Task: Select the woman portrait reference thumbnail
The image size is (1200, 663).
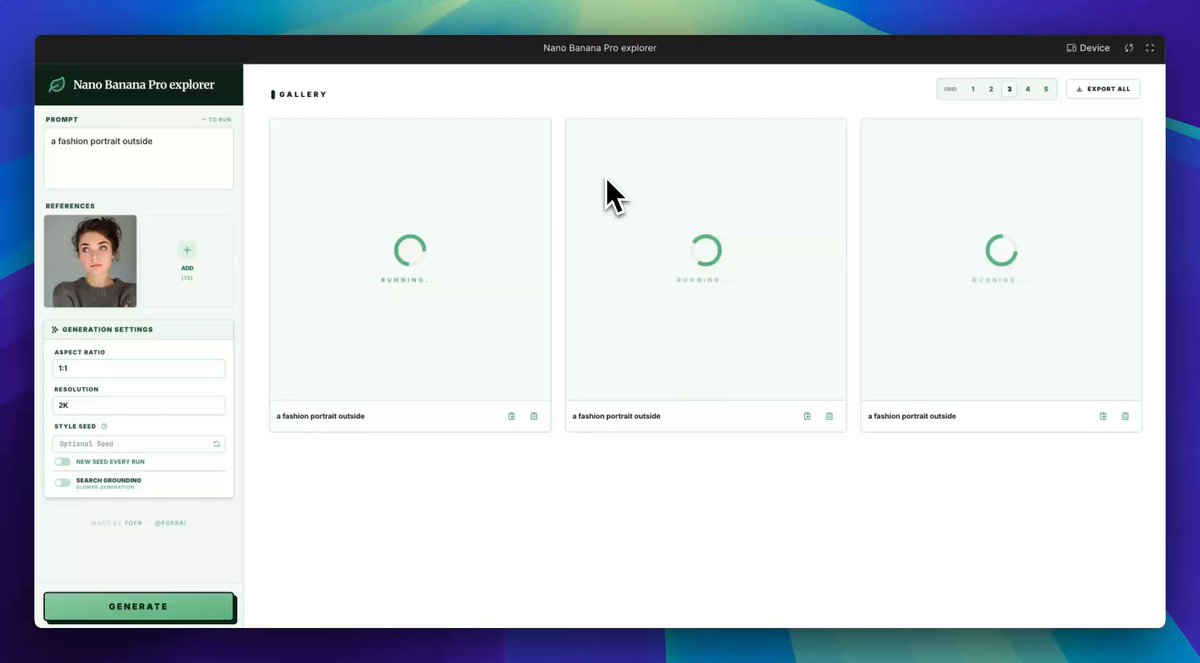Action: pos(90,260)
